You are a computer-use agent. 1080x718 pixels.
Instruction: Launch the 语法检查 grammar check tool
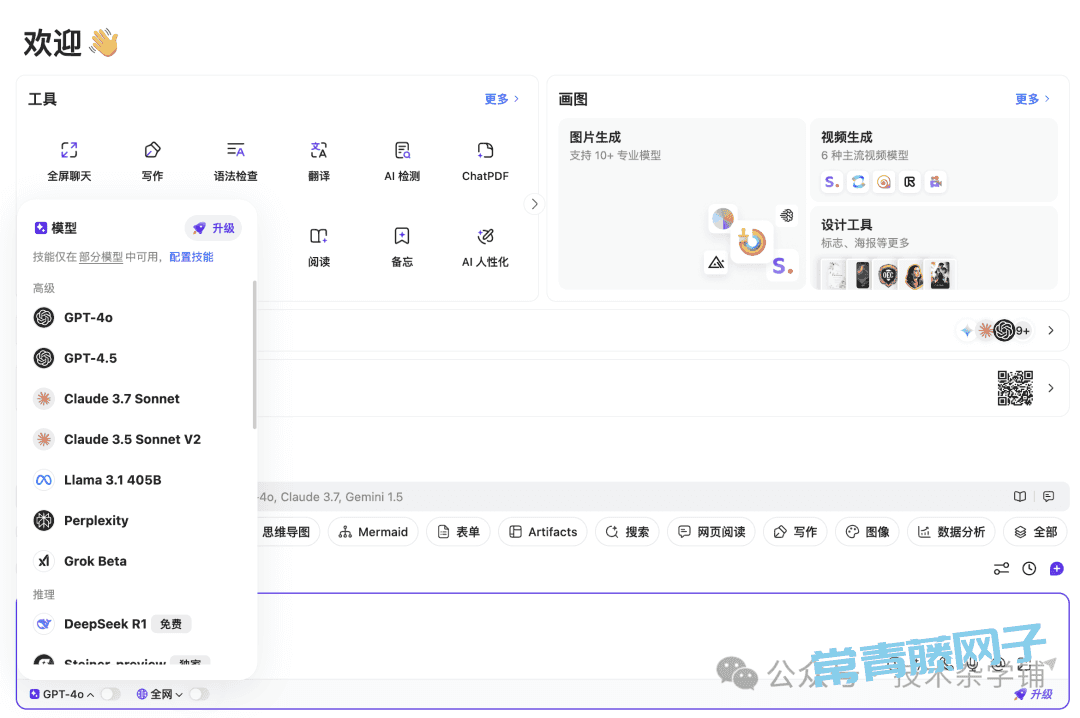[x=236, y=161]
